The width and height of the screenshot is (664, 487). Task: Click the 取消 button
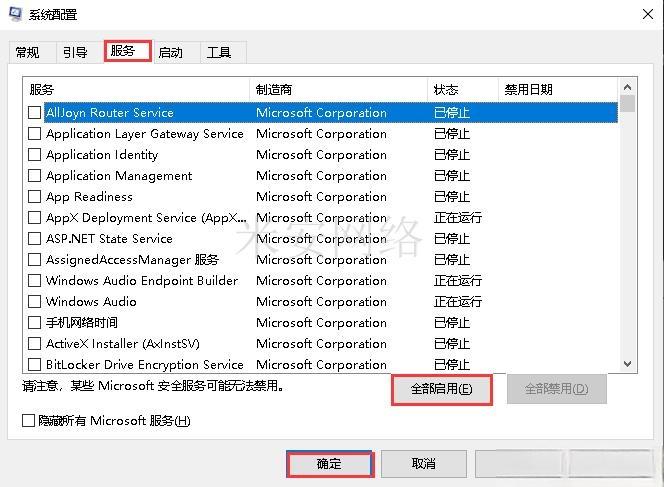(423, 464)
